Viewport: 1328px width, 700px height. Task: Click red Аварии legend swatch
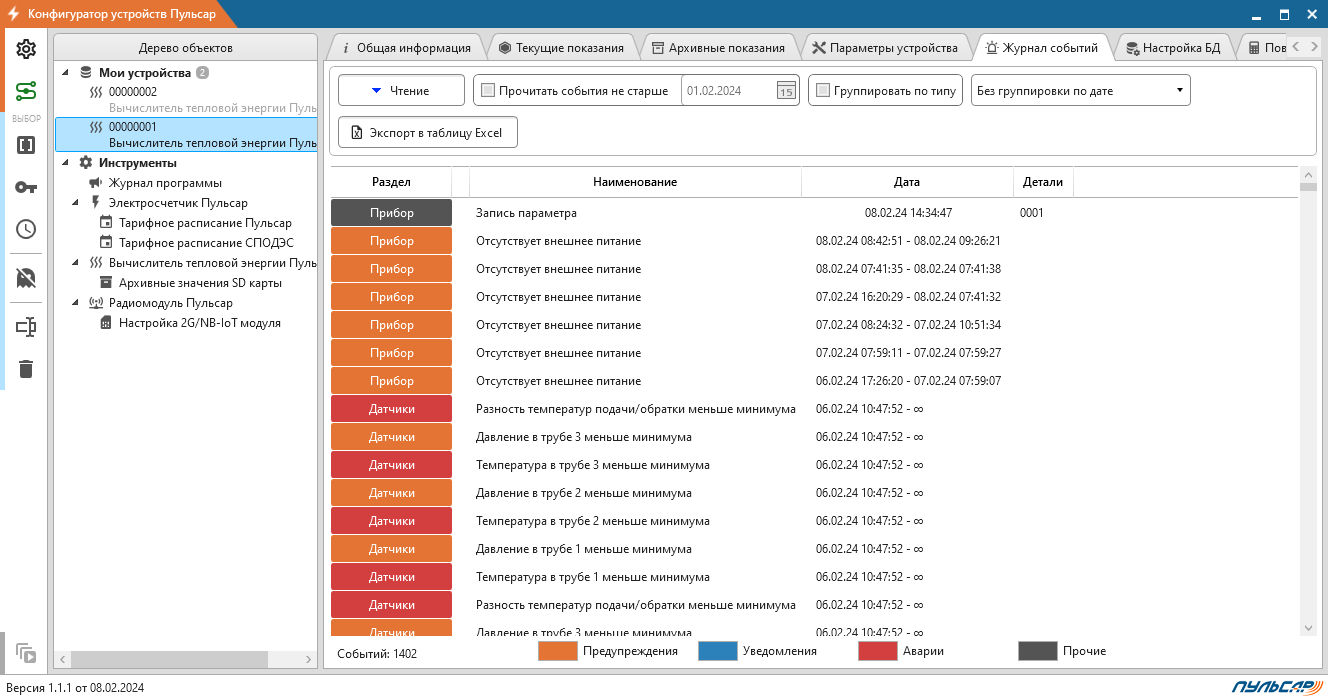(x=878, y=651)
